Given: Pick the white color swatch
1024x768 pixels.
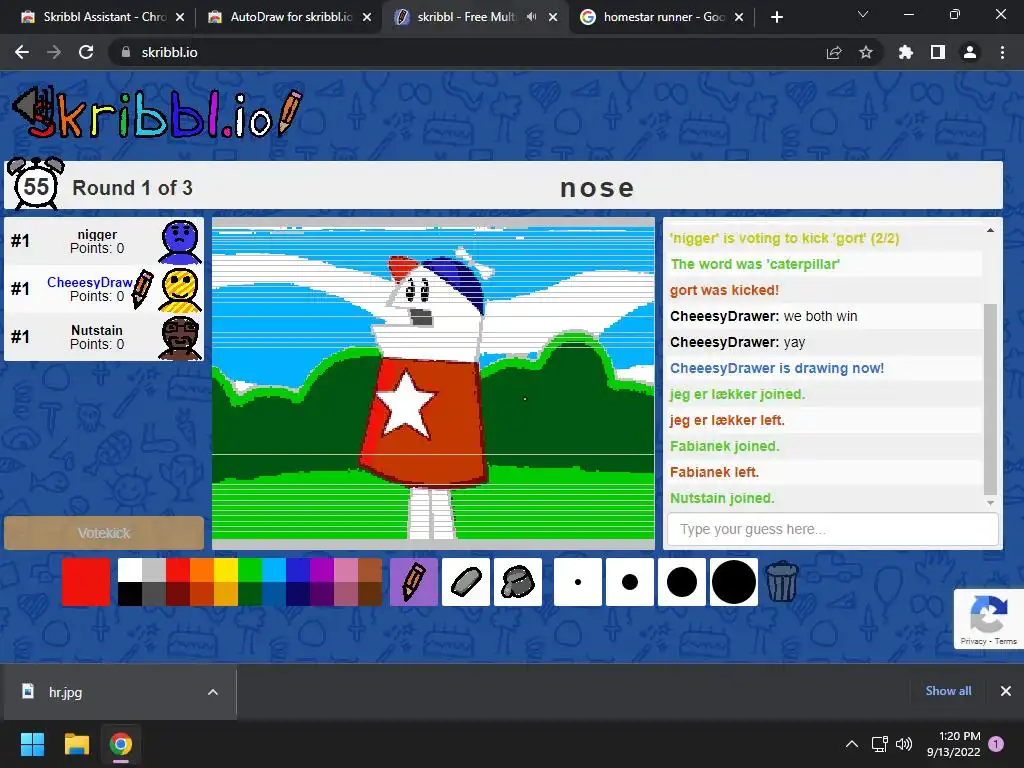Looking at the screenshot, I should point(130,570).
